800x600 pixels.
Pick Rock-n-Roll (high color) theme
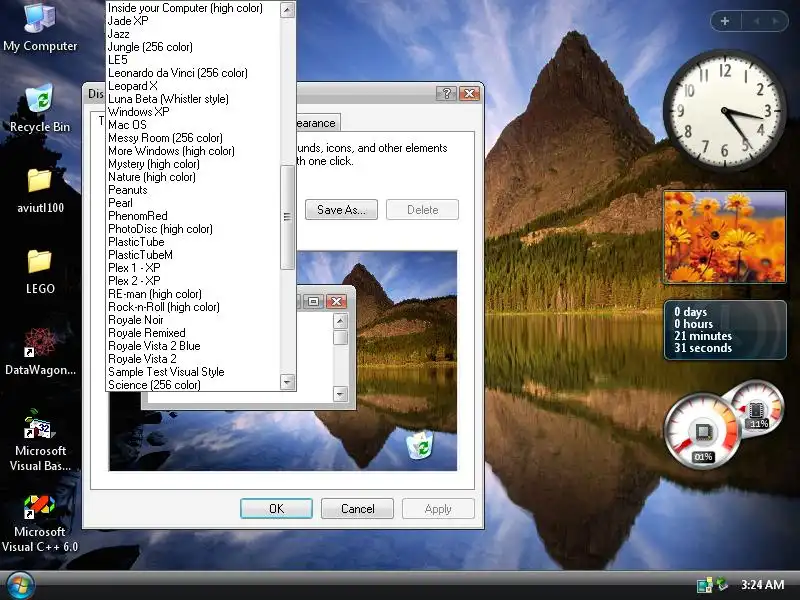[x=193, y=307]
